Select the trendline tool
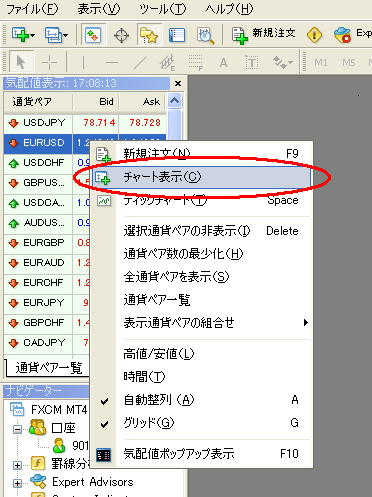Viewport: 372px width, 497px height. pos(140,62)
